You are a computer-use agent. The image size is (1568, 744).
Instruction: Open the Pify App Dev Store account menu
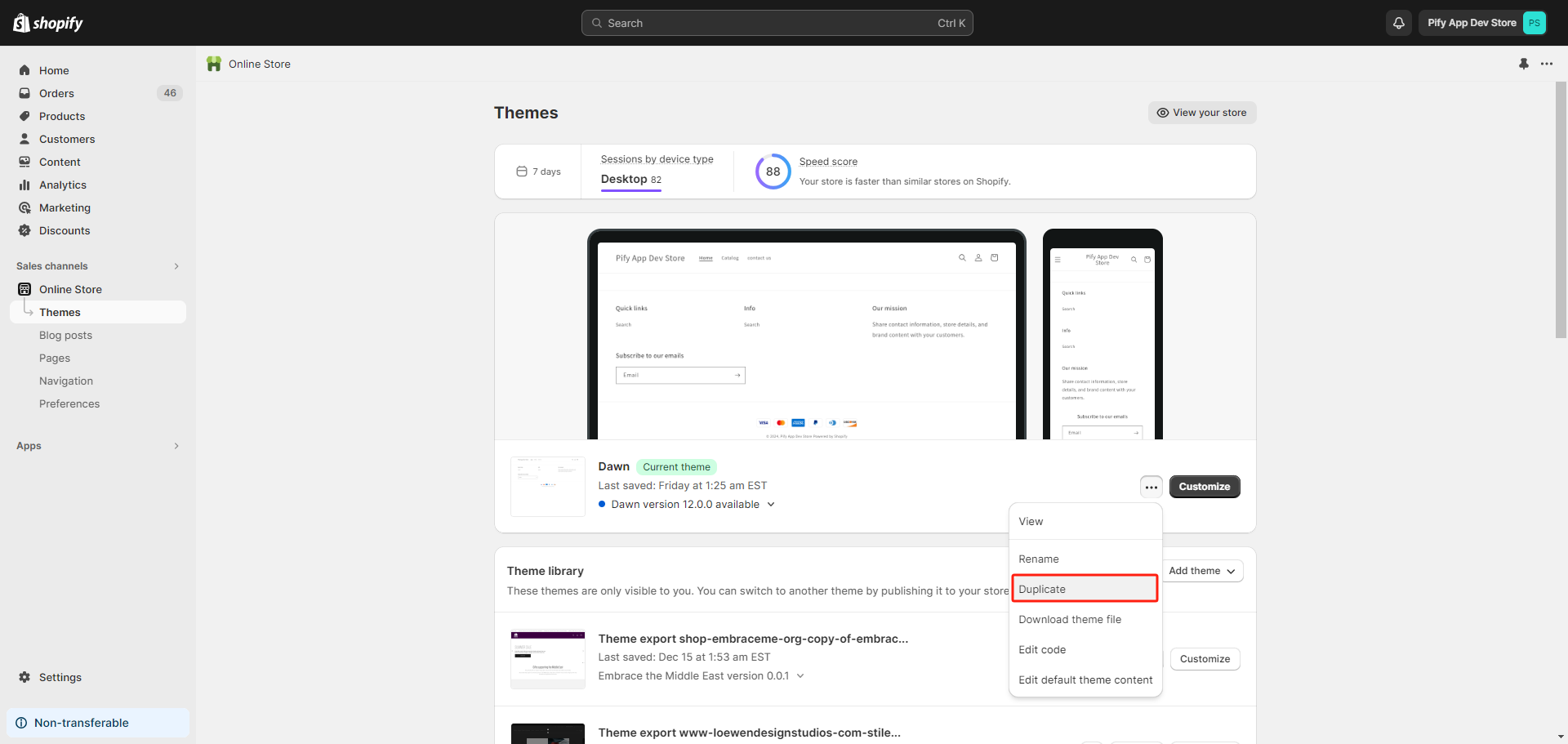(x=1483, y=23)
